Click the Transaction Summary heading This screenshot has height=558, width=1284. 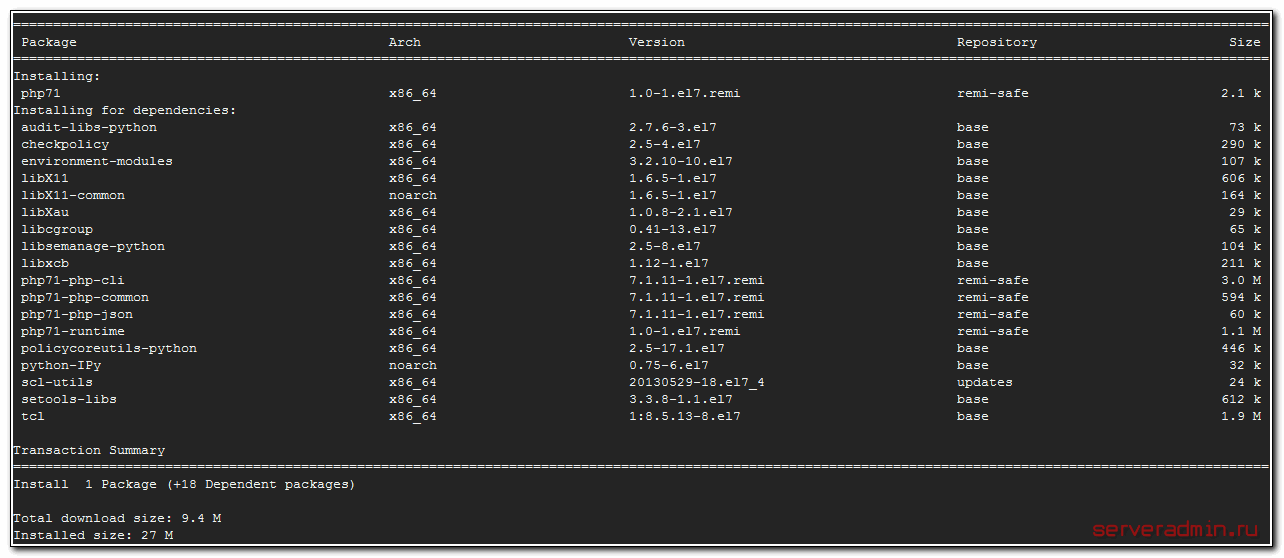coord(89,450)
